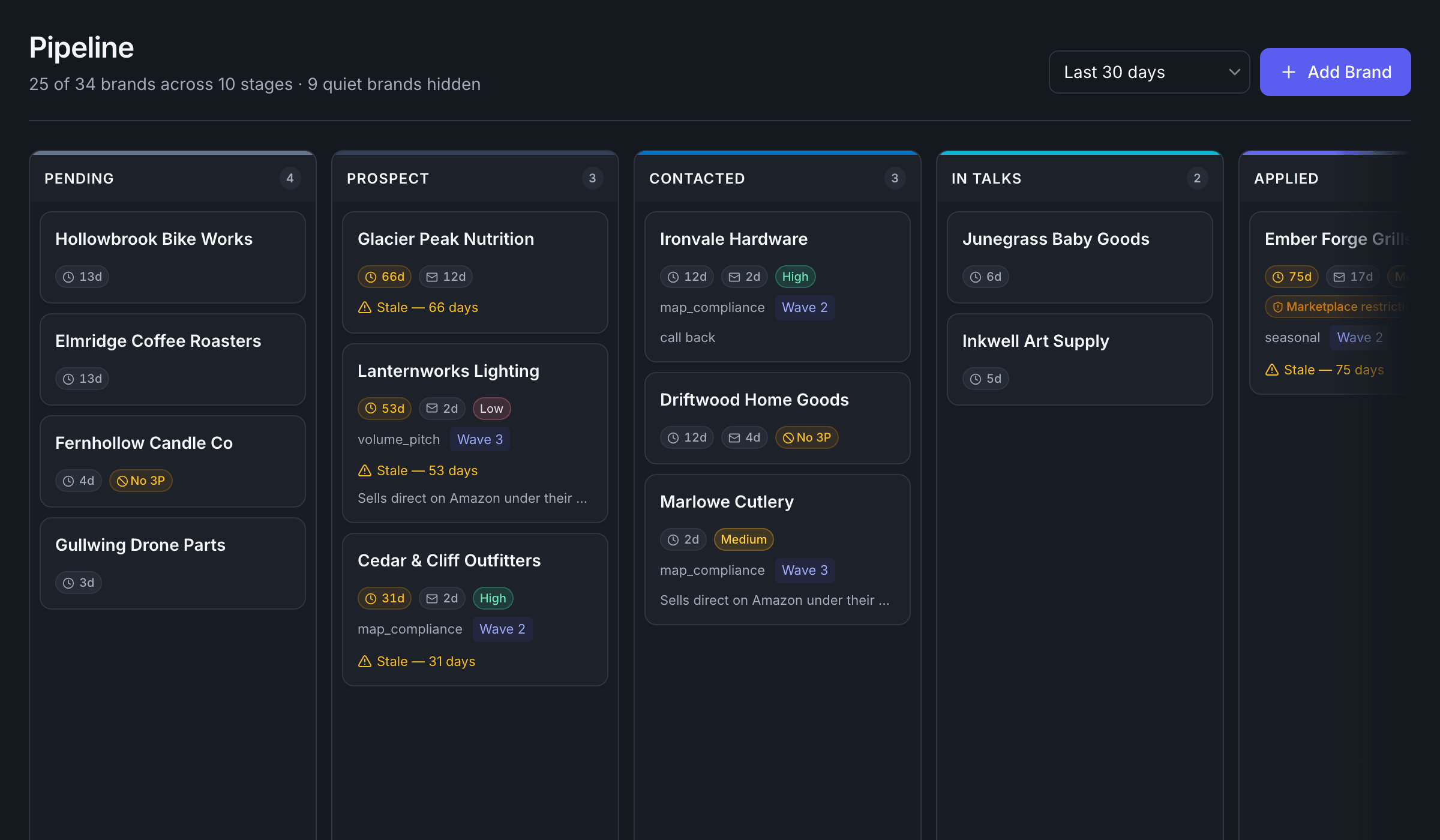Click the High priority tag on Cedar & Cliff Outfitters

493,598
